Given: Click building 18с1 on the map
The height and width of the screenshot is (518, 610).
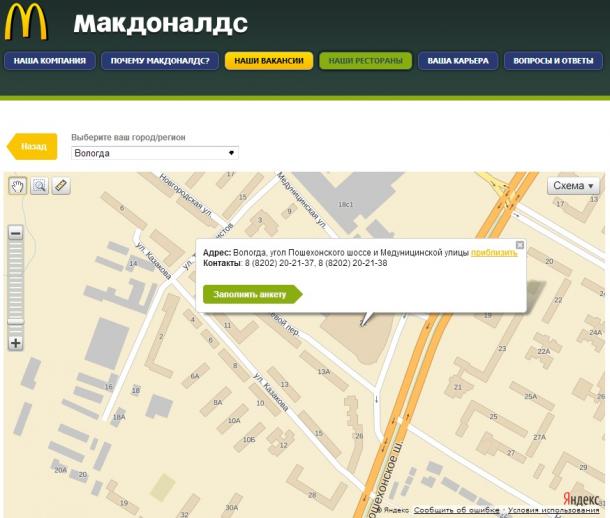Looking at the screenshot, I should (345, 204).
